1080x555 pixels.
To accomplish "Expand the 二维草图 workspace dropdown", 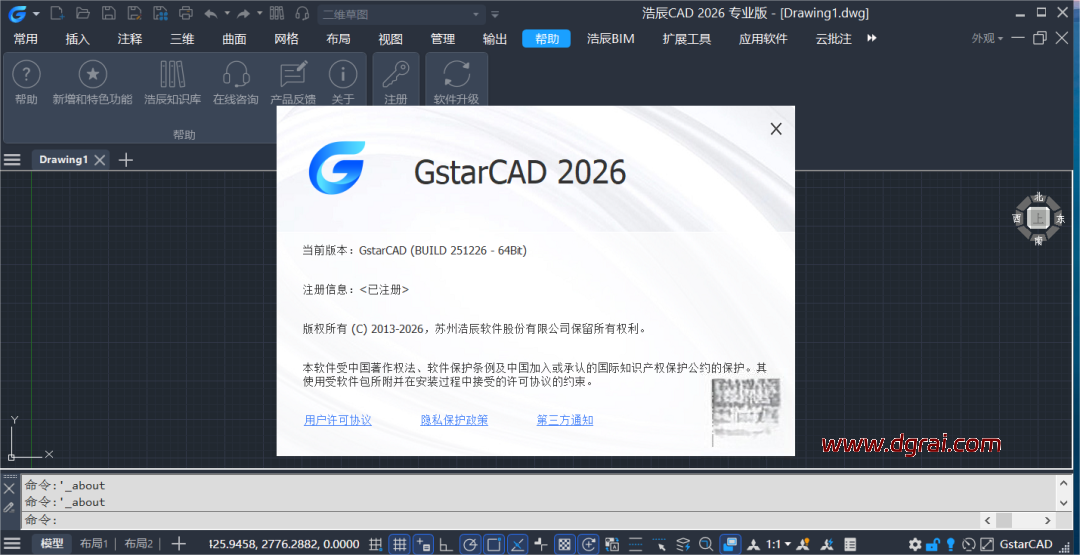I will (x=477, y=14).
